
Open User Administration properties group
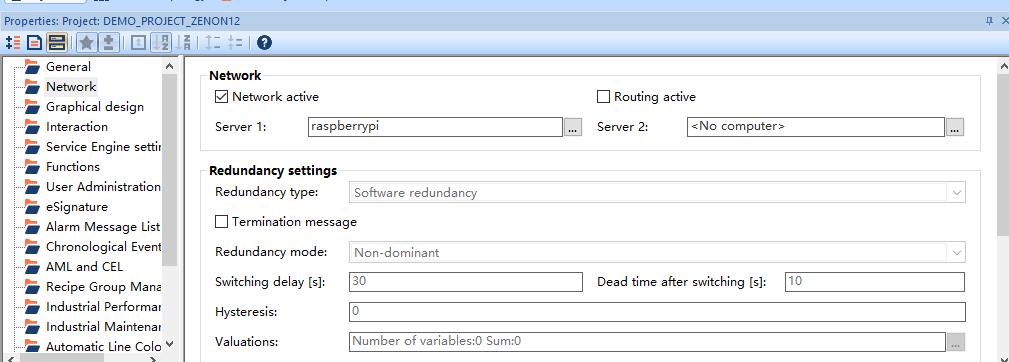(x=103, y=186)
